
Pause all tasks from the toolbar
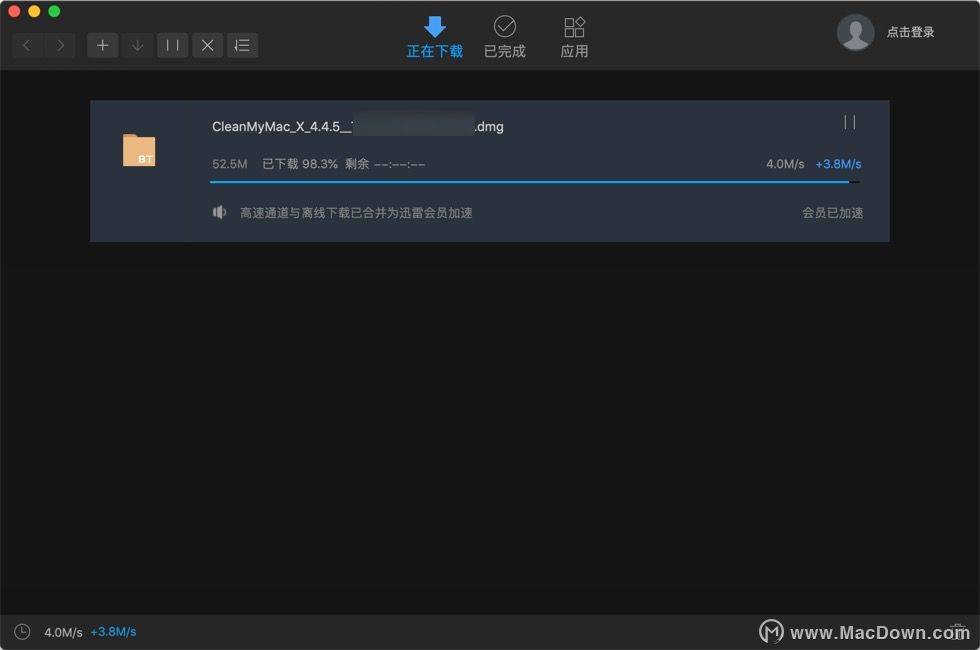pyautogui.click(x=172, y=45)
